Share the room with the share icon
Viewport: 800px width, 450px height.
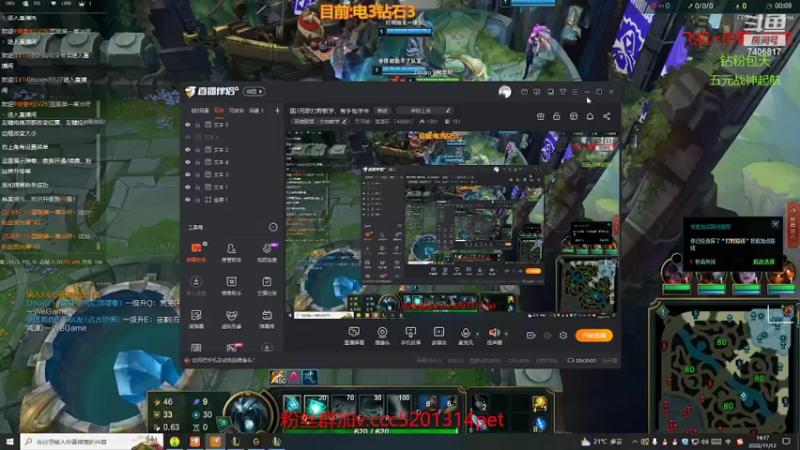click(607, 116)
